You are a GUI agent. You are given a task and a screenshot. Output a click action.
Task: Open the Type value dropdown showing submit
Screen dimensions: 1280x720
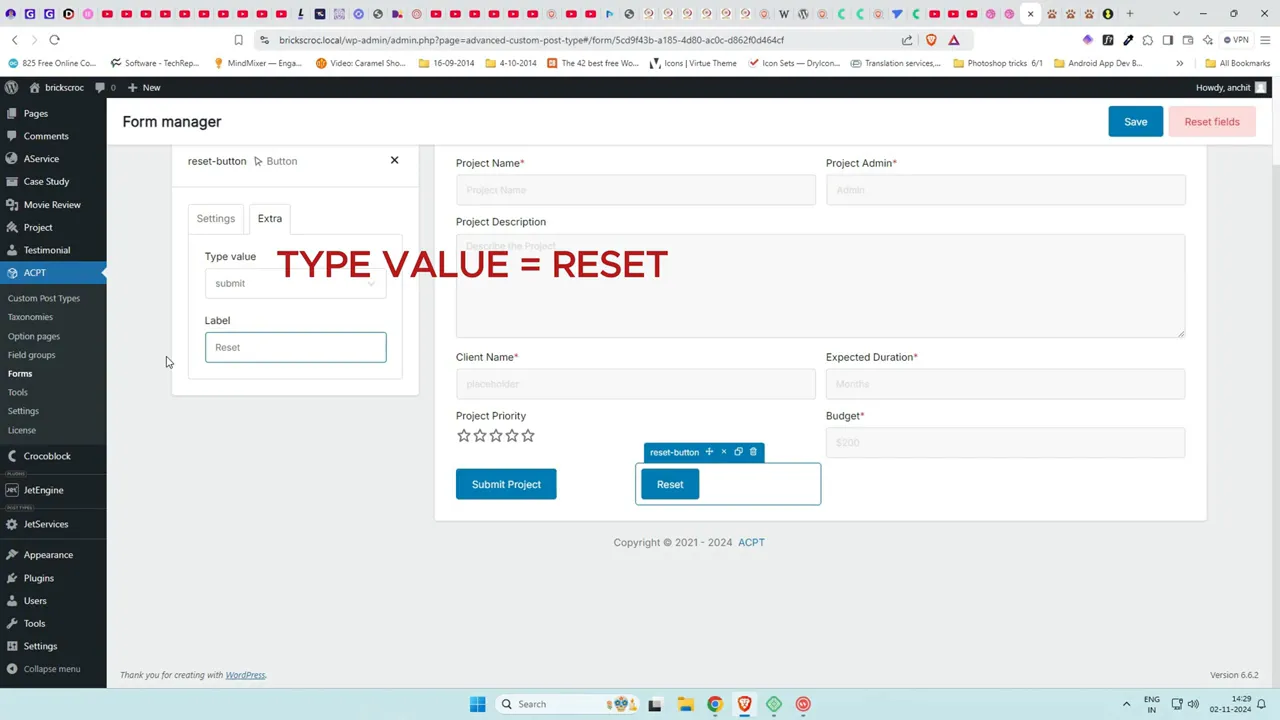pyautogui.click(x=295, y=283)
